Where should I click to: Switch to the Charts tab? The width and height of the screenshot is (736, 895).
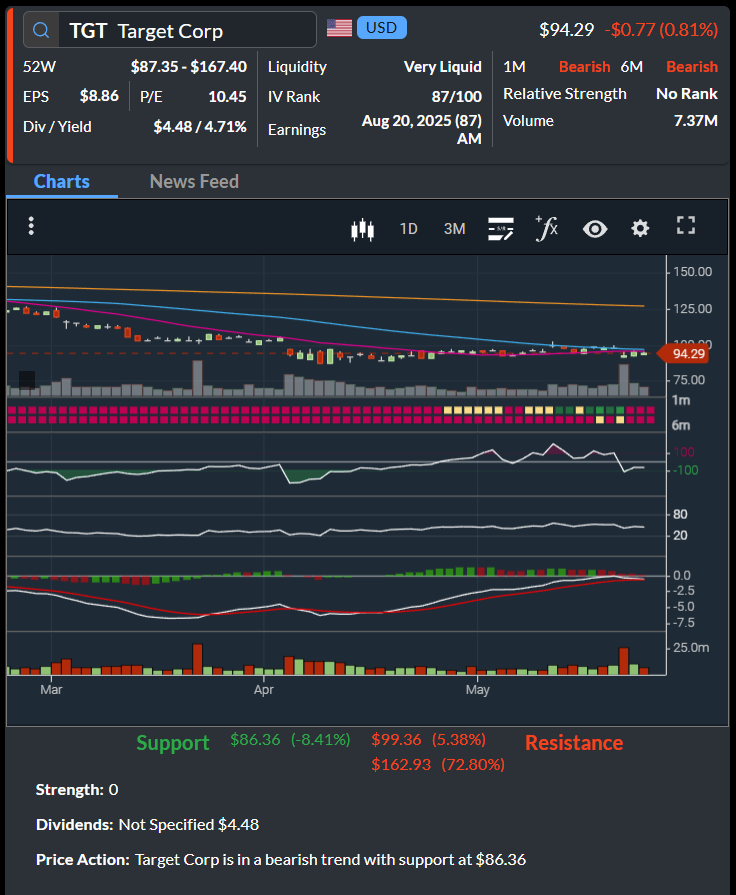pos(62,182)
